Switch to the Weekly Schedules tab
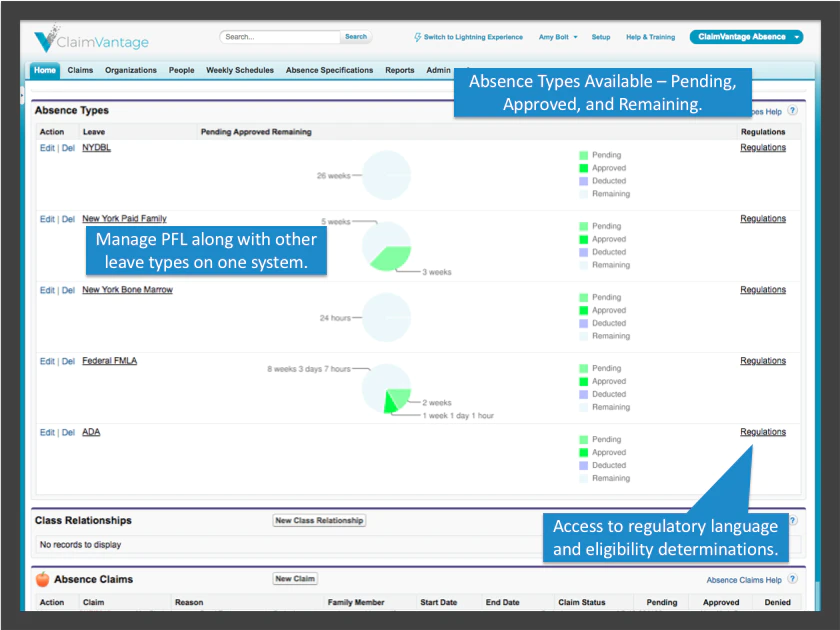 point(239,70)
